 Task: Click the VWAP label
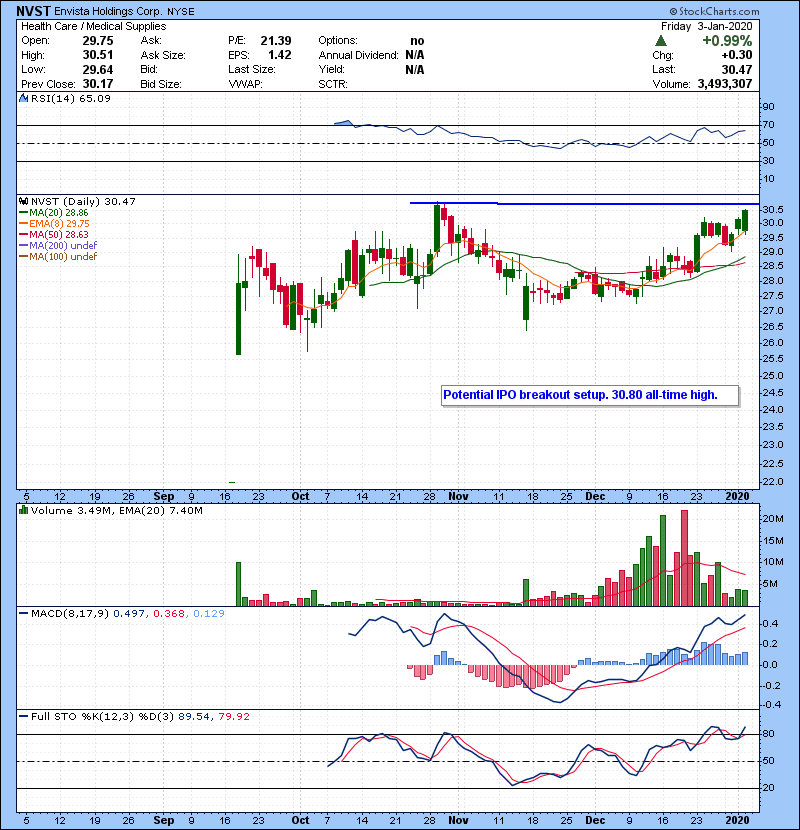(245, 84)
